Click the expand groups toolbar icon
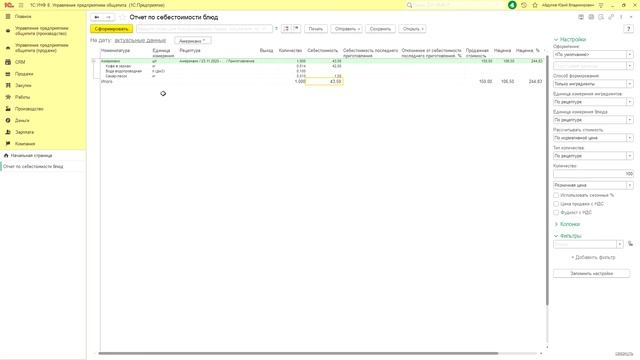640x360 pixels. [x=286, y=29]
